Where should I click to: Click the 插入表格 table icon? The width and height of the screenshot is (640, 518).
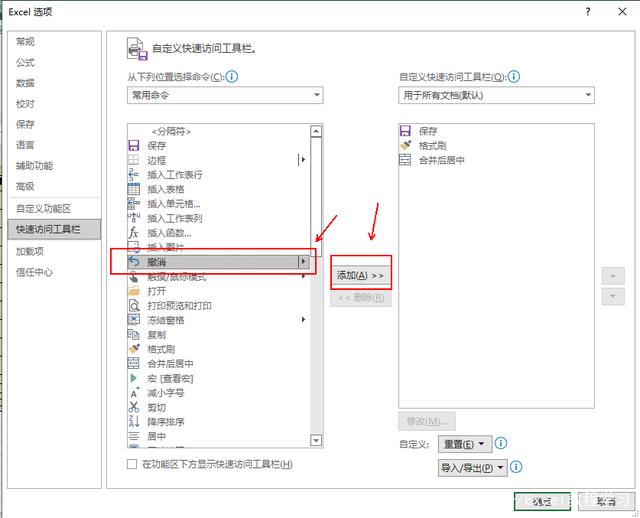[x=133, y=189]
